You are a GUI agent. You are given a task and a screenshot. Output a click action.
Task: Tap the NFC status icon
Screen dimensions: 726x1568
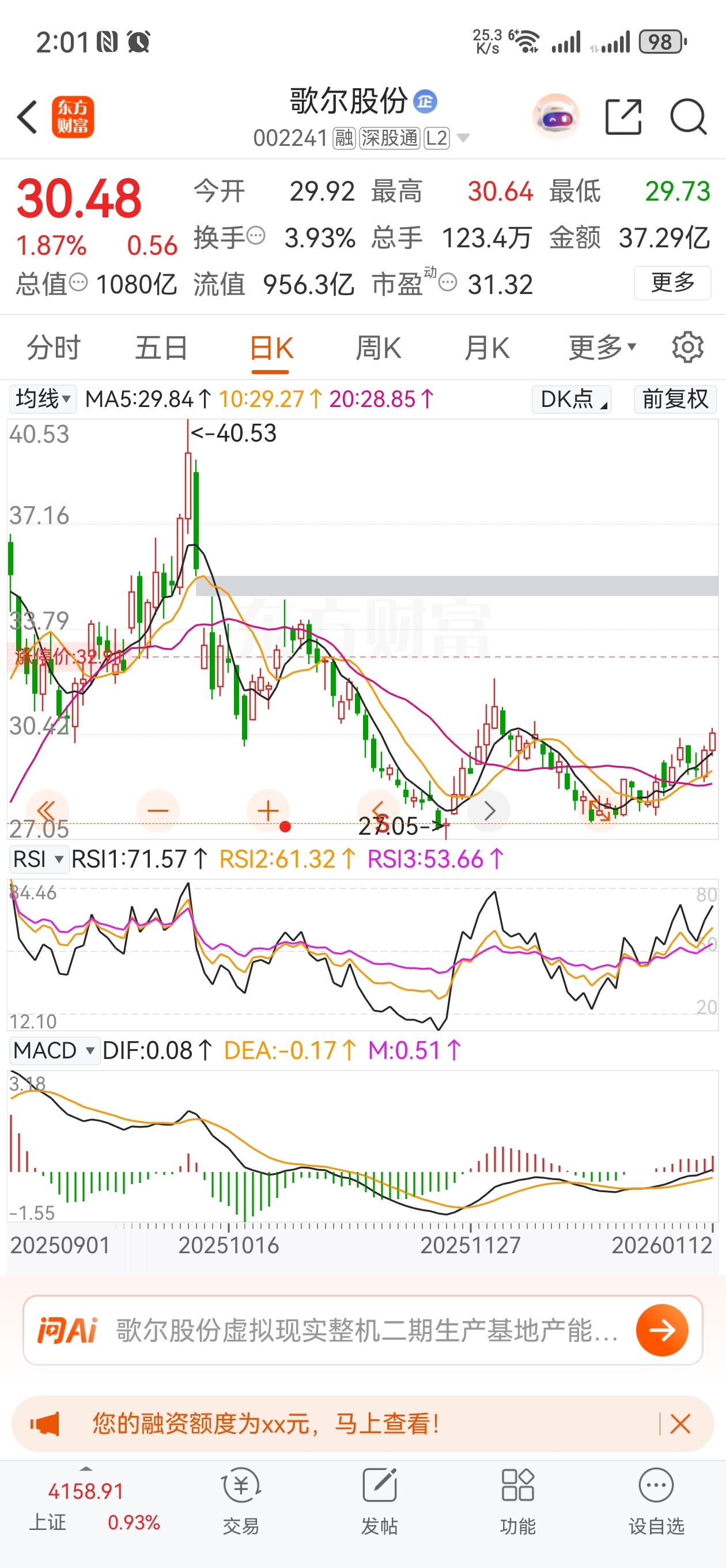[x=107, y=42]
